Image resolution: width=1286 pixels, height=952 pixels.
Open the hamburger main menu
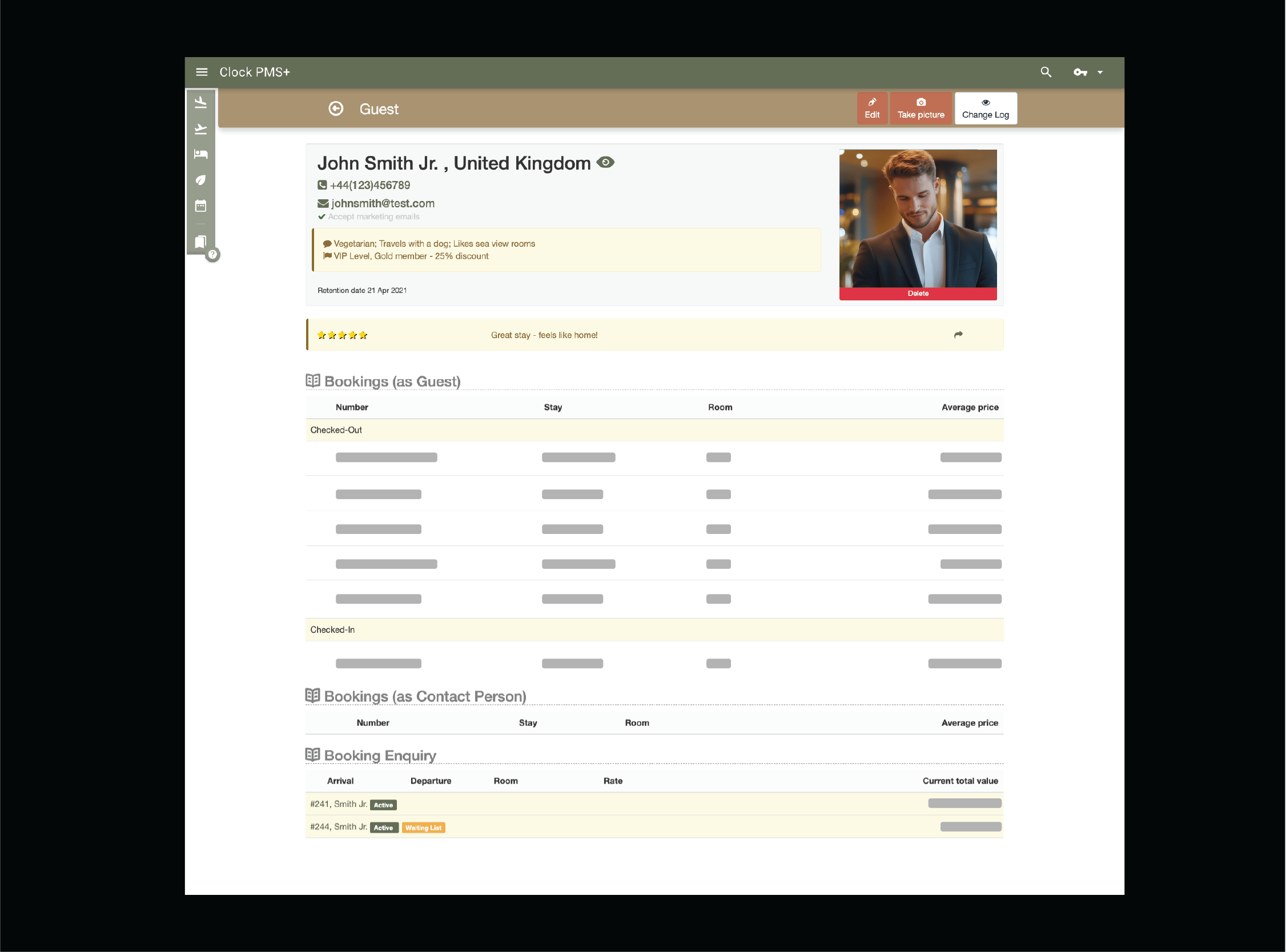(202, 72)
